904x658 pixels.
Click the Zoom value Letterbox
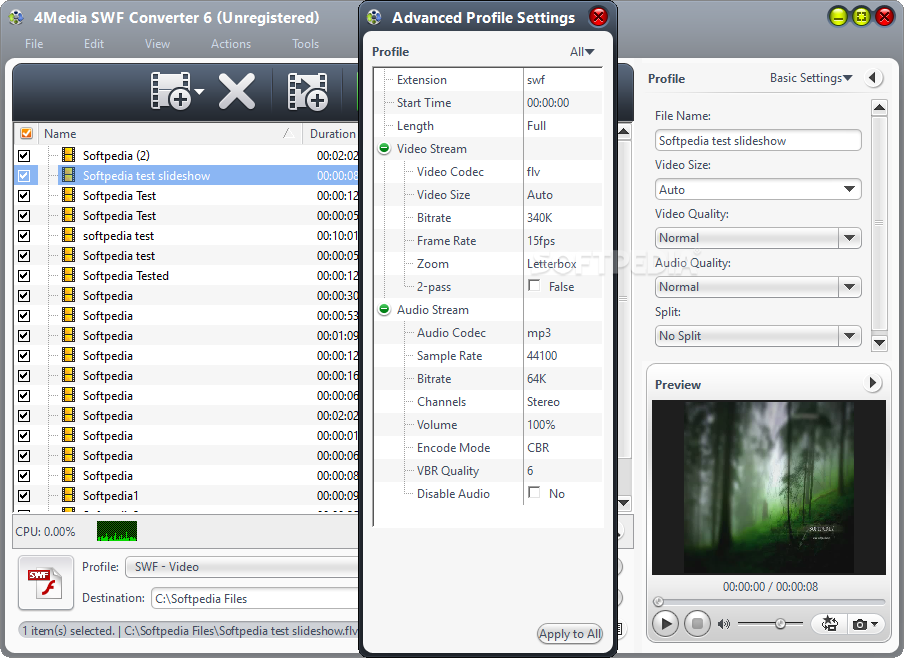pos(551,264)
